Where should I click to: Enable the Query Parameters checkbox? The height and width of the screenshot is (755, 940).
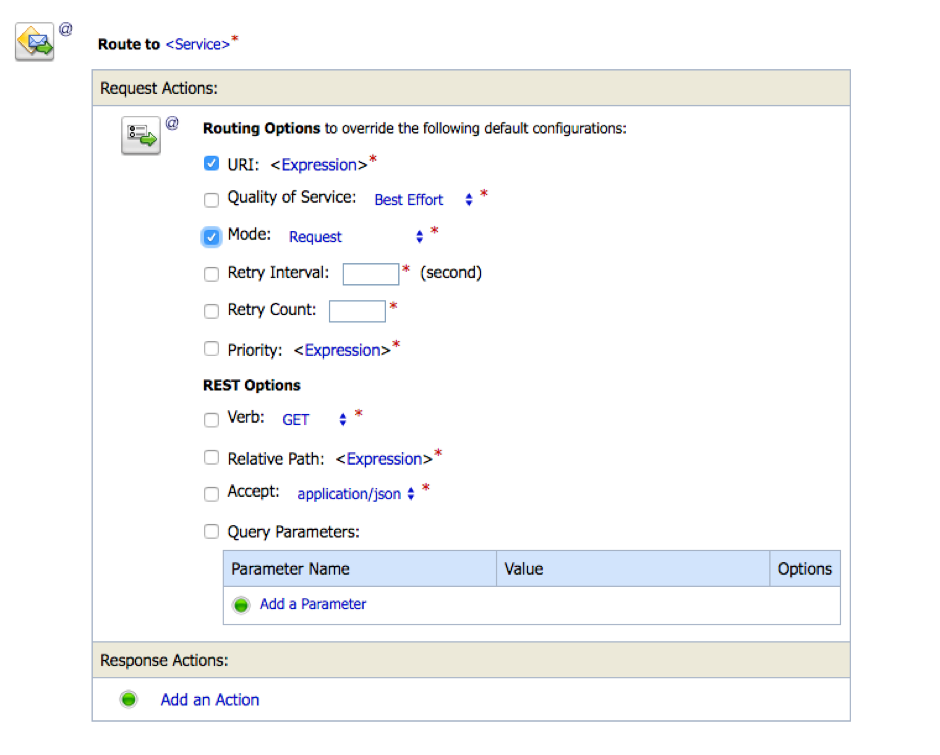(x=211, y=532)
